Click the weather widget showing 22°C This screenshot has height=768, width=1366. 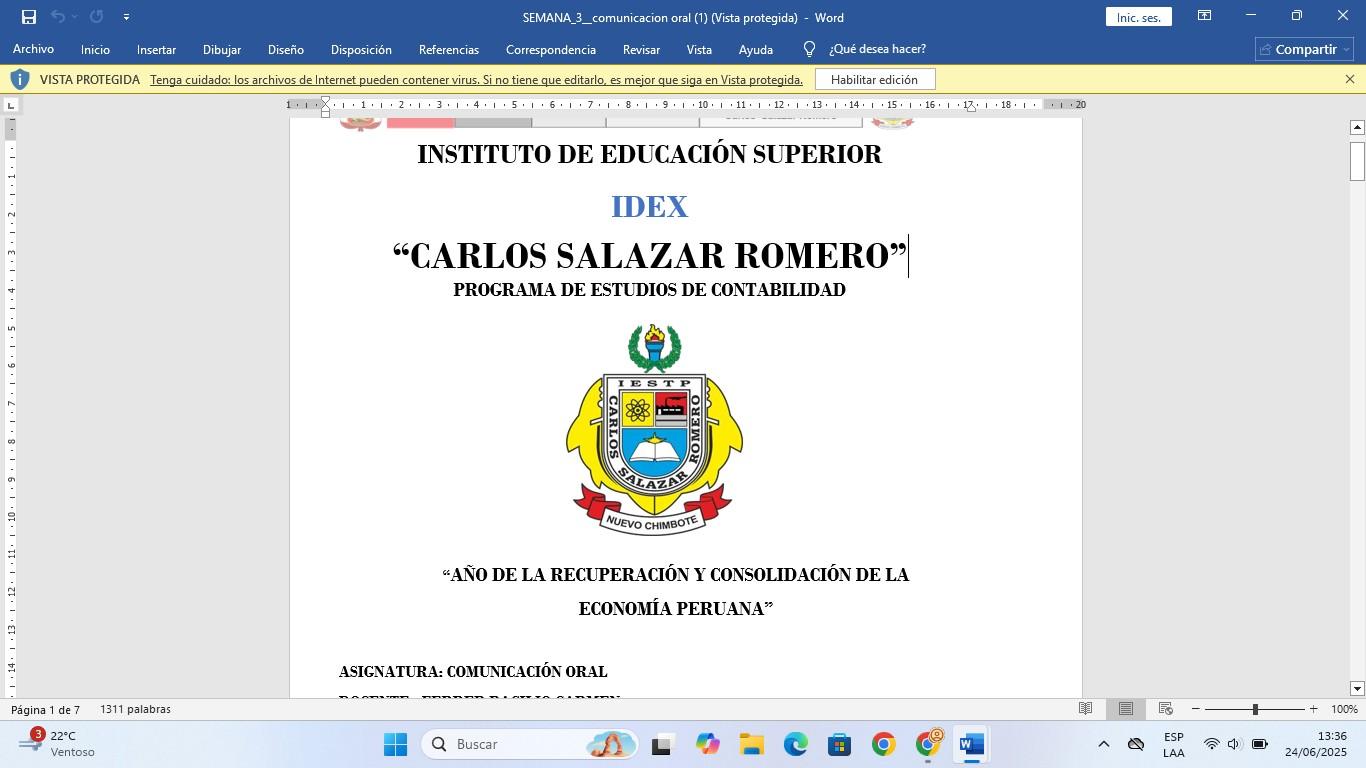[60, 744]
